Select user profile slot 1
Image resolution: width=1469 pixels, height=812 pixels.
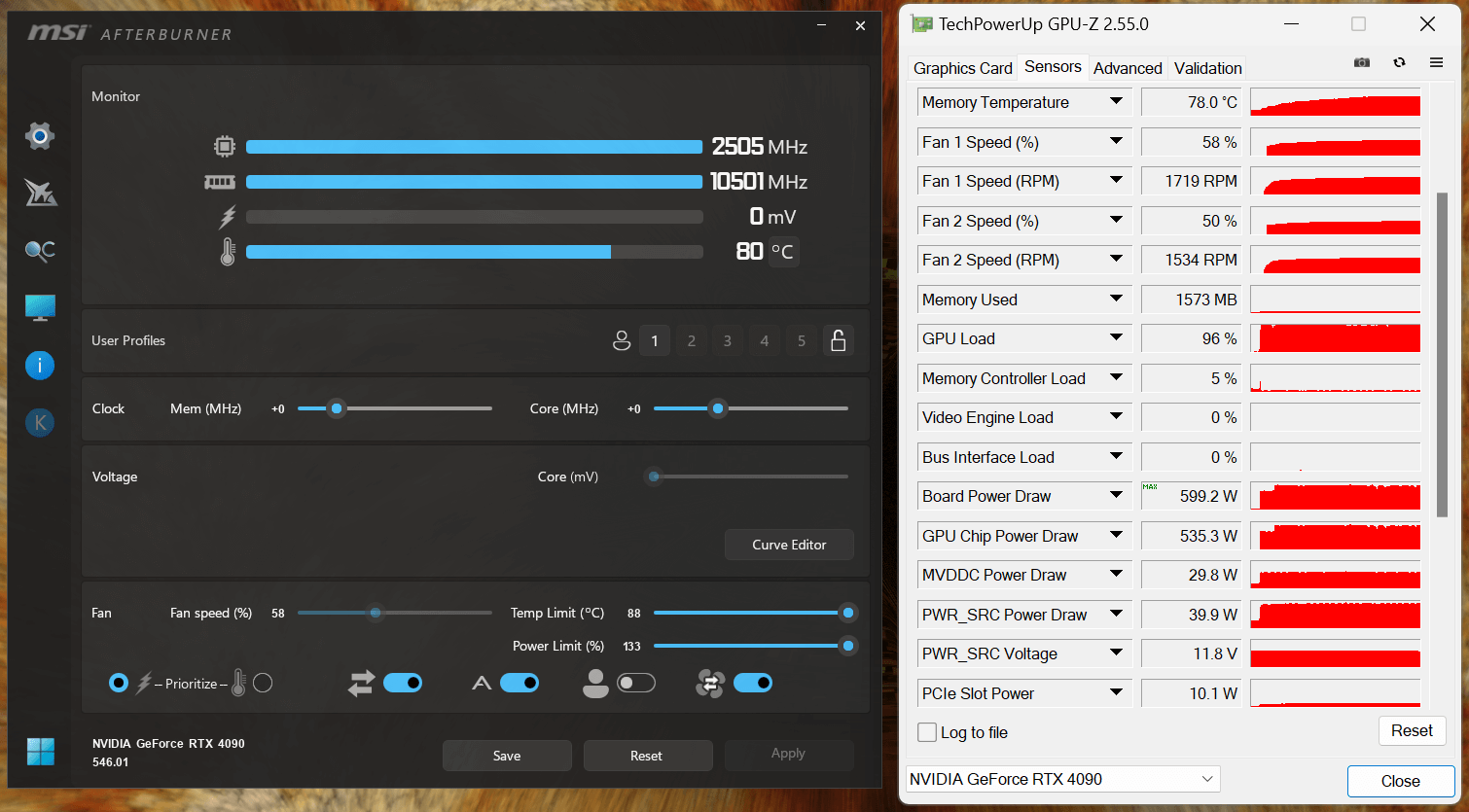(655, 340)
